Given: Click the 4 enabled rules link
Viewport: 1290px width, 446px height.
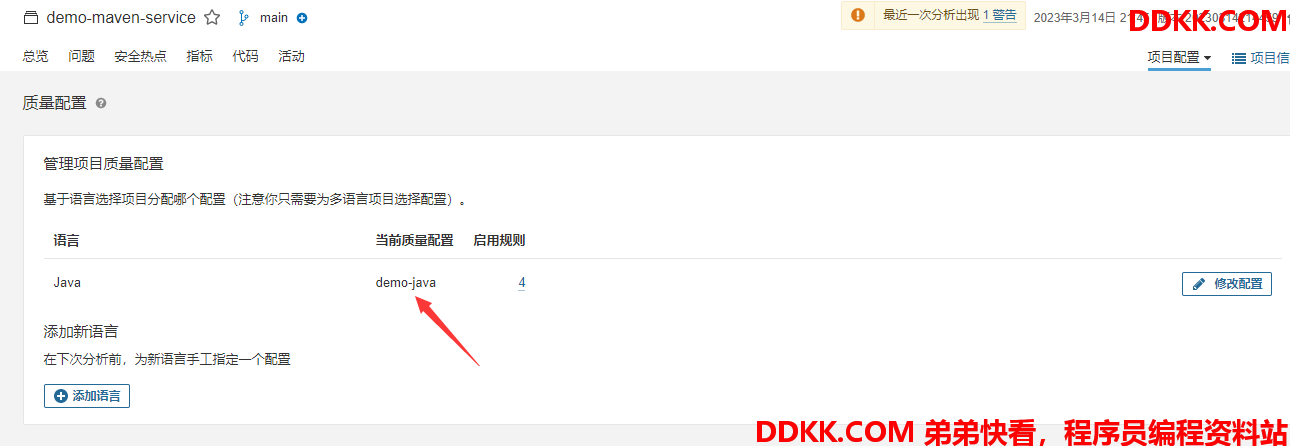Looking at the screenshot, I should click(x=522, y=283).
